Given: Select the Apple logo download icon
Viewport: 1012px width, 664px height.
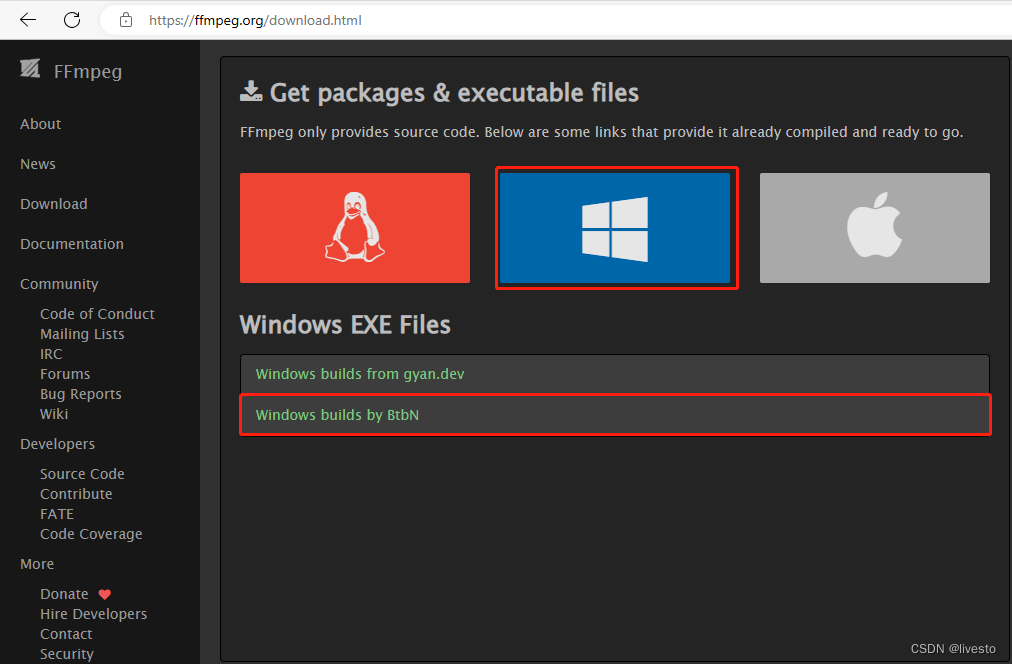Looking at the screenshot, I should tap(873, 227).
